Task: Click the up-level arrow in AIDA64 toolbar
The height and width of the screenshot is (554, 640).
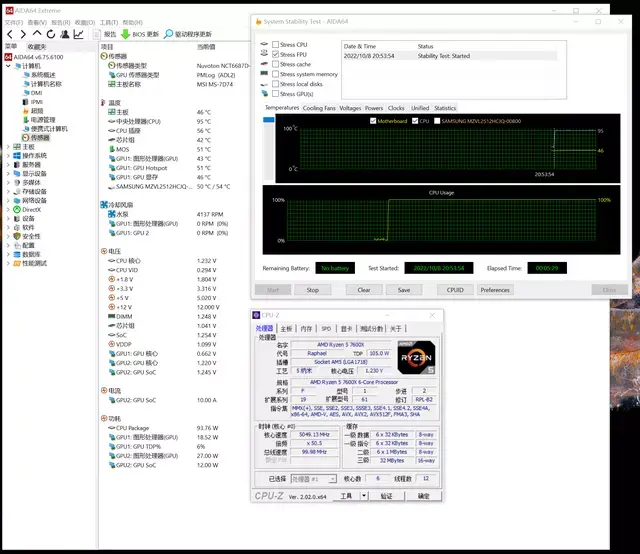Action: click(37, 34)
